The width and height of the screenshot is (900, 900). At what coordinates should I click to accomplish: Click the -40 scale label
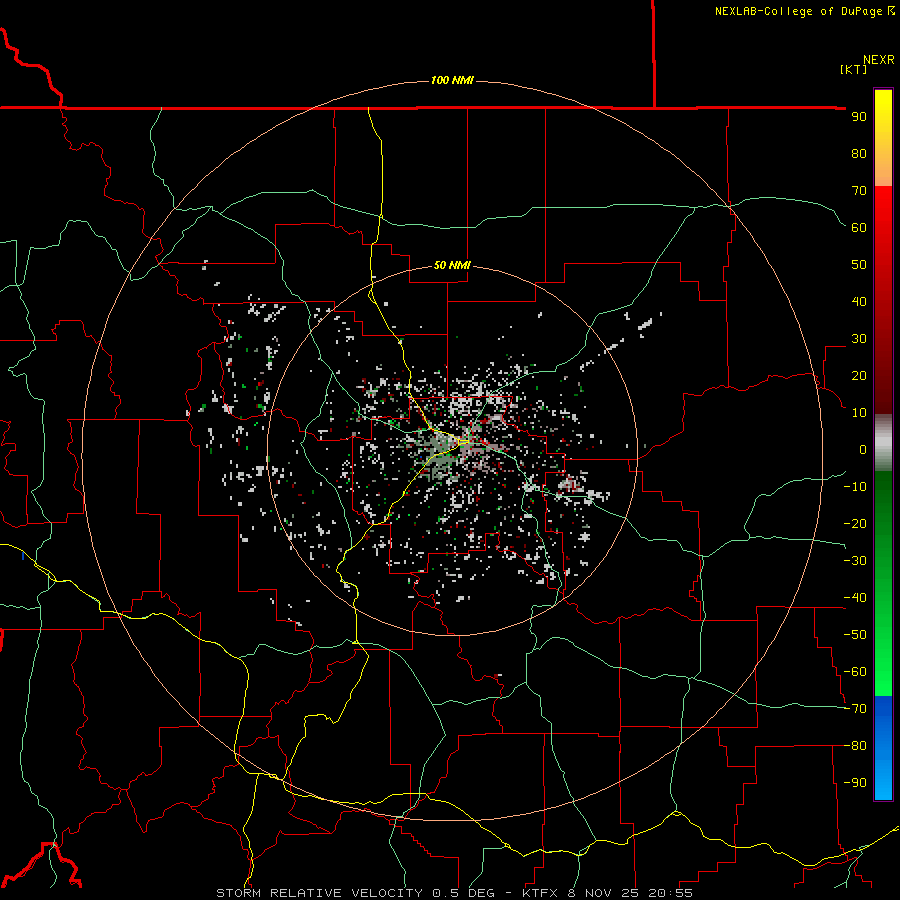[x=855, y=598]
